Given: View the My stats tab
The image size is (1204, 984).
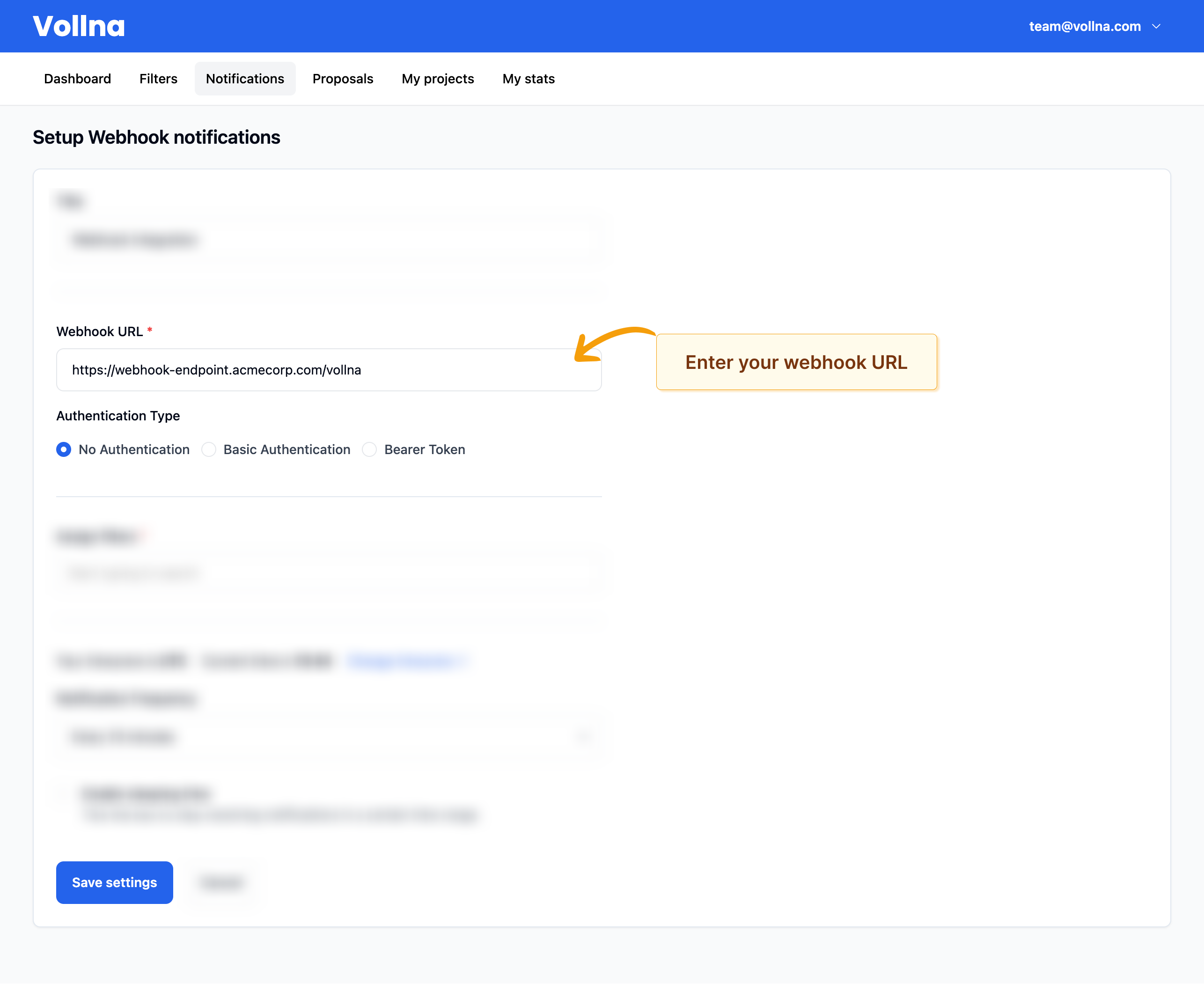Looking at the screenshot, I should [x=529, y=79].
